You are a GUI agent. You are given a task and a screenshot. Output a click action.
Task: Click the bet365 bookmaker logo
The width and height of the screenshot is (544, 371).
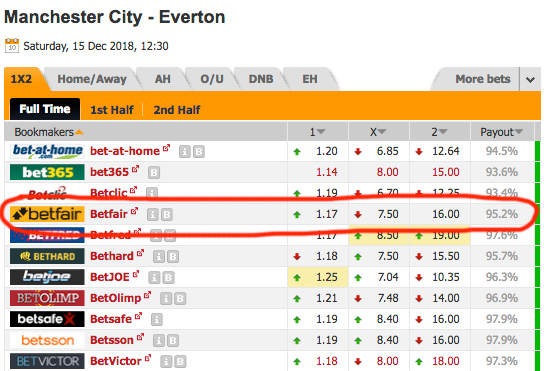pyautogui.click(x=47, y=172)
